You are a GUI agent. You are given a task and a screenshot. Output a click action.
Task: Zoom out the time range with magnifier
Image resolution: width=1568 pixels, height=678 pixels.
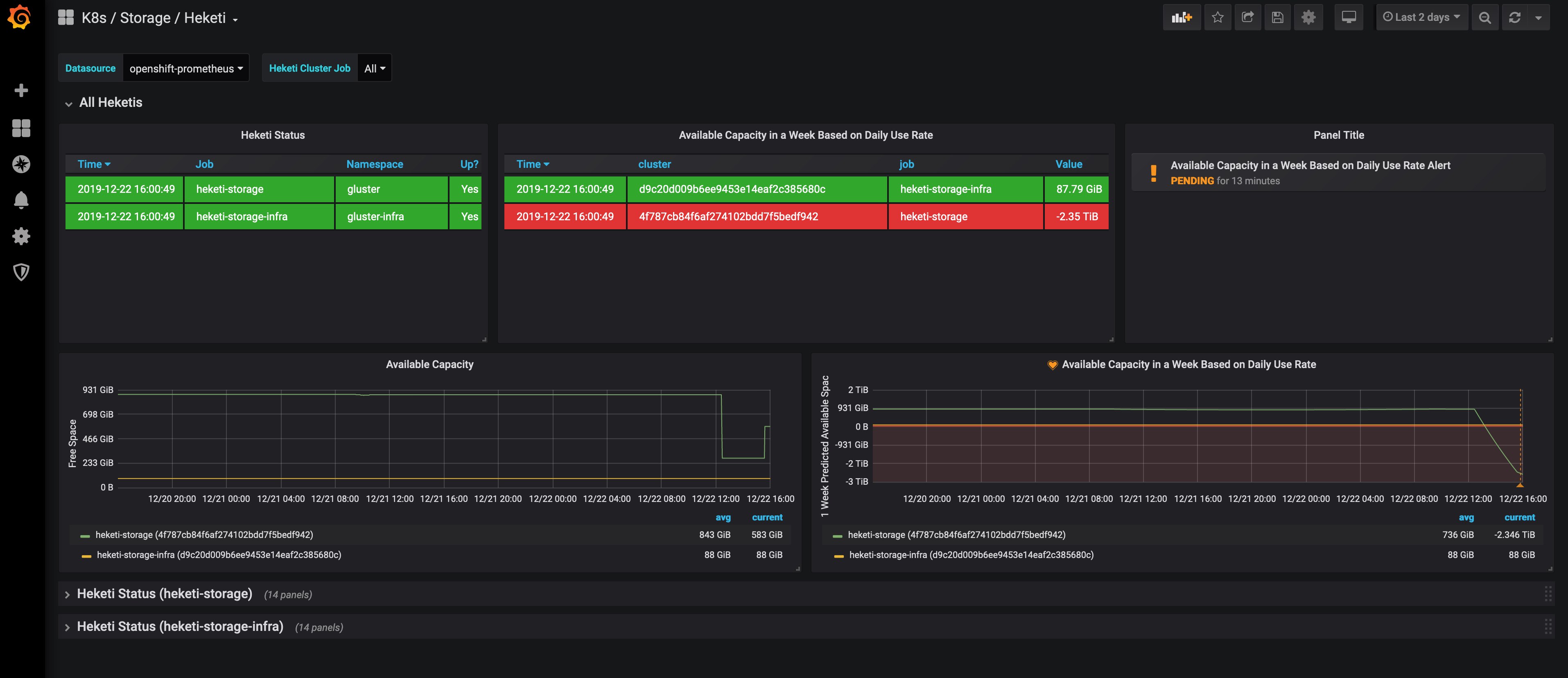click(x=1485, y=18)
